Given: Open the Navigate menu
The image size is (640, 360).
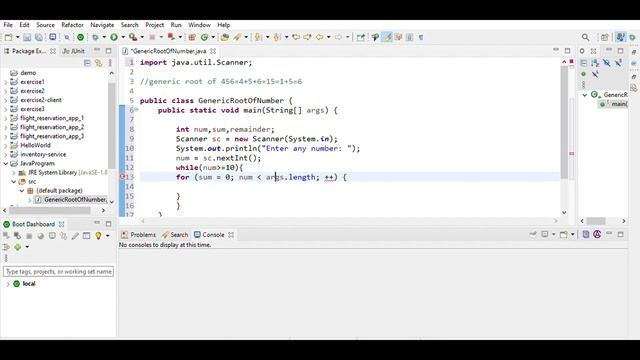Looking at the screenshot, I should [102, 25].
